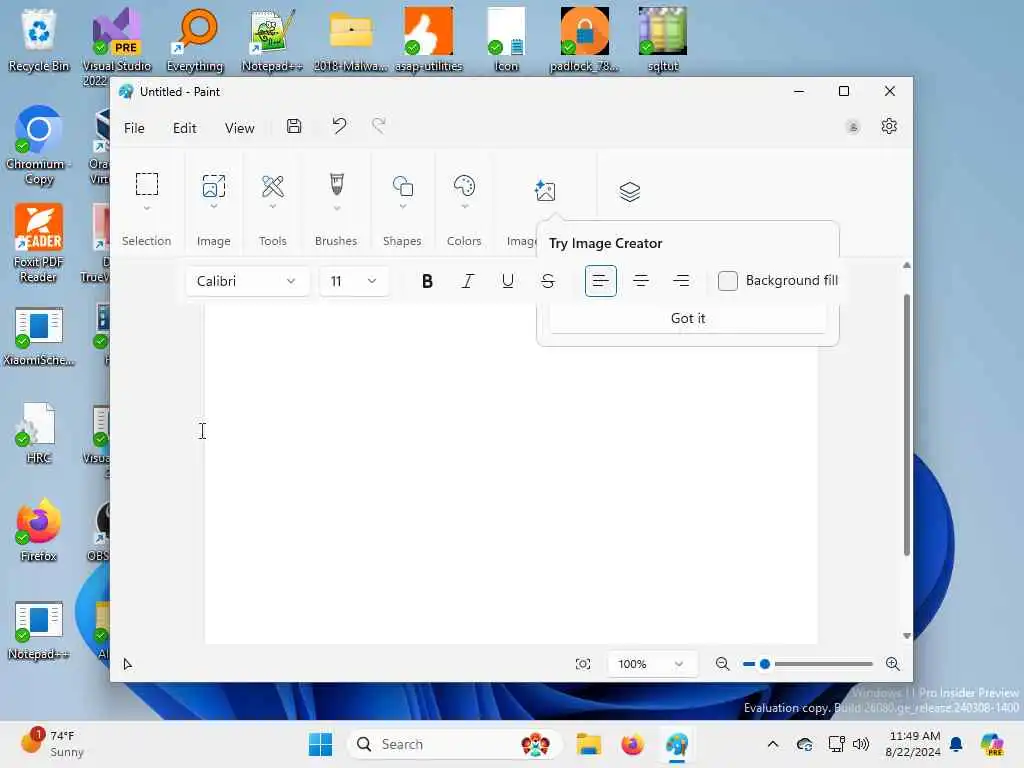Expand the Tools options chevron

(x=273, y=206)
